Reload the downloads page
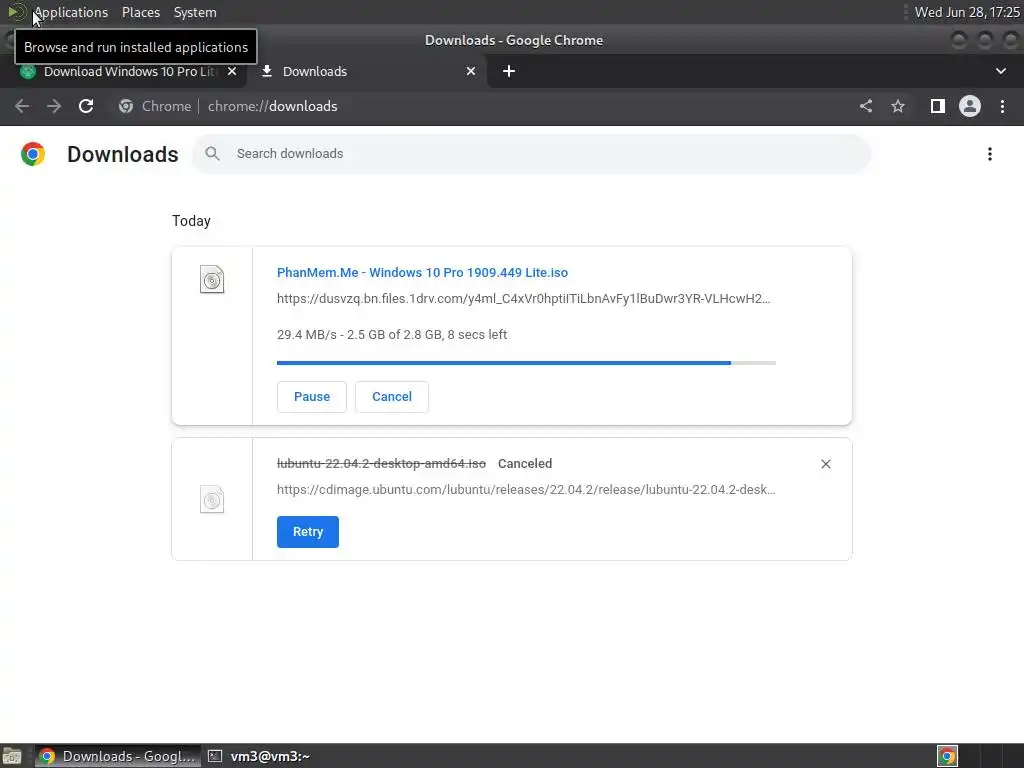Image resolution: width=1024 pixels, height=768 pixels. click(x=86, y=106)
